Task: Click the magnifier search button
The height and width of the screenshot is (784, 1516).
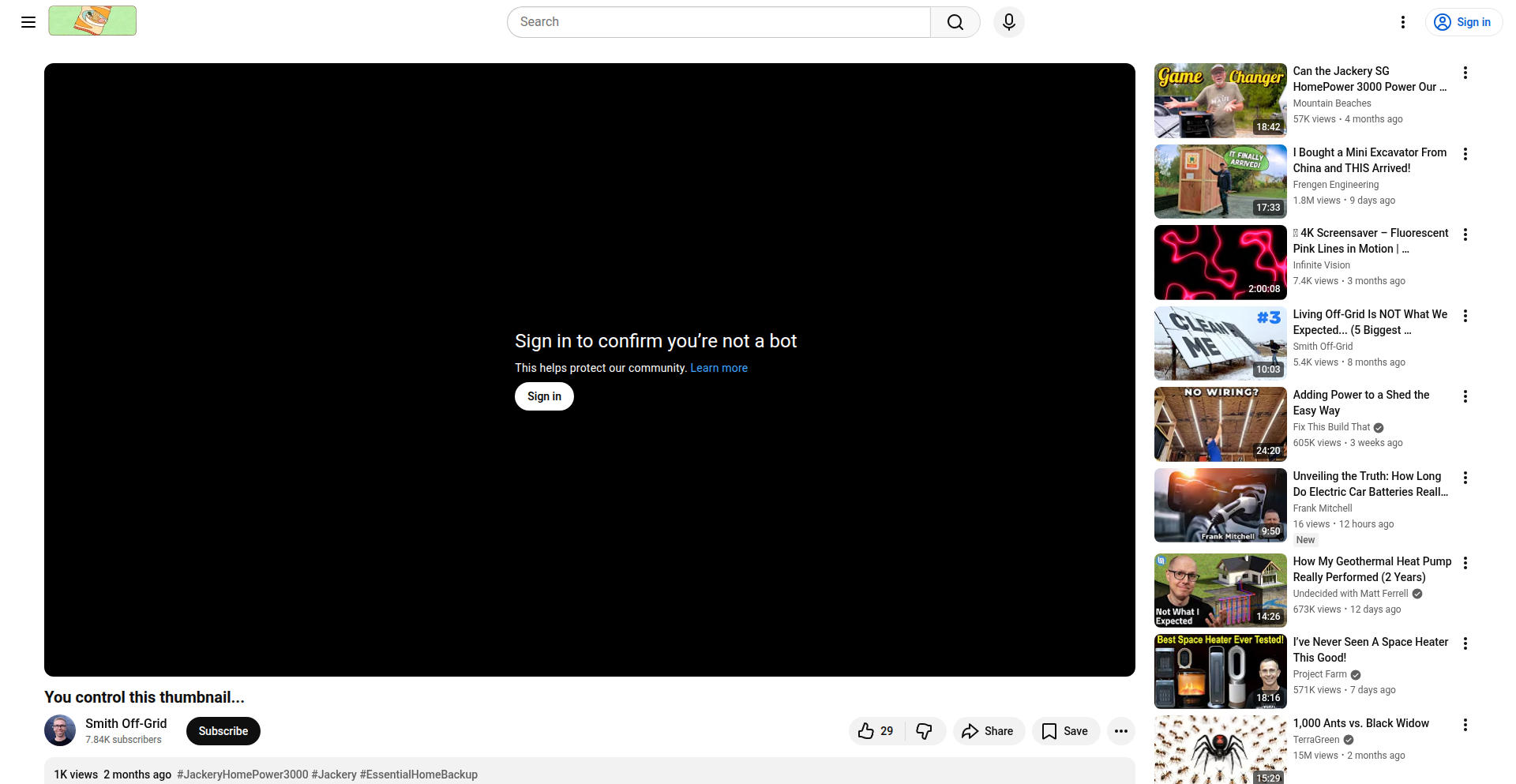Action: (x=955, y=22)
